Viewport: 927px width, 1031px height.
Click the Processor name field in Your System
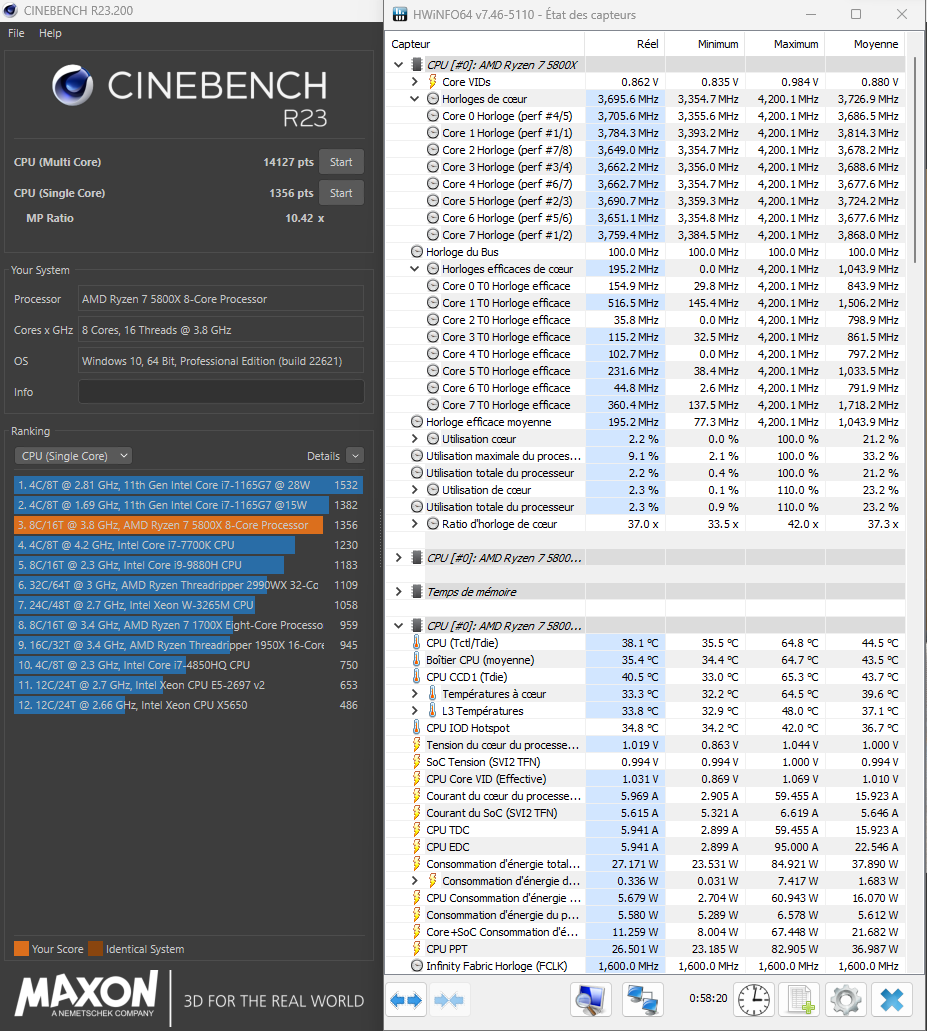[x=222, y=299]
